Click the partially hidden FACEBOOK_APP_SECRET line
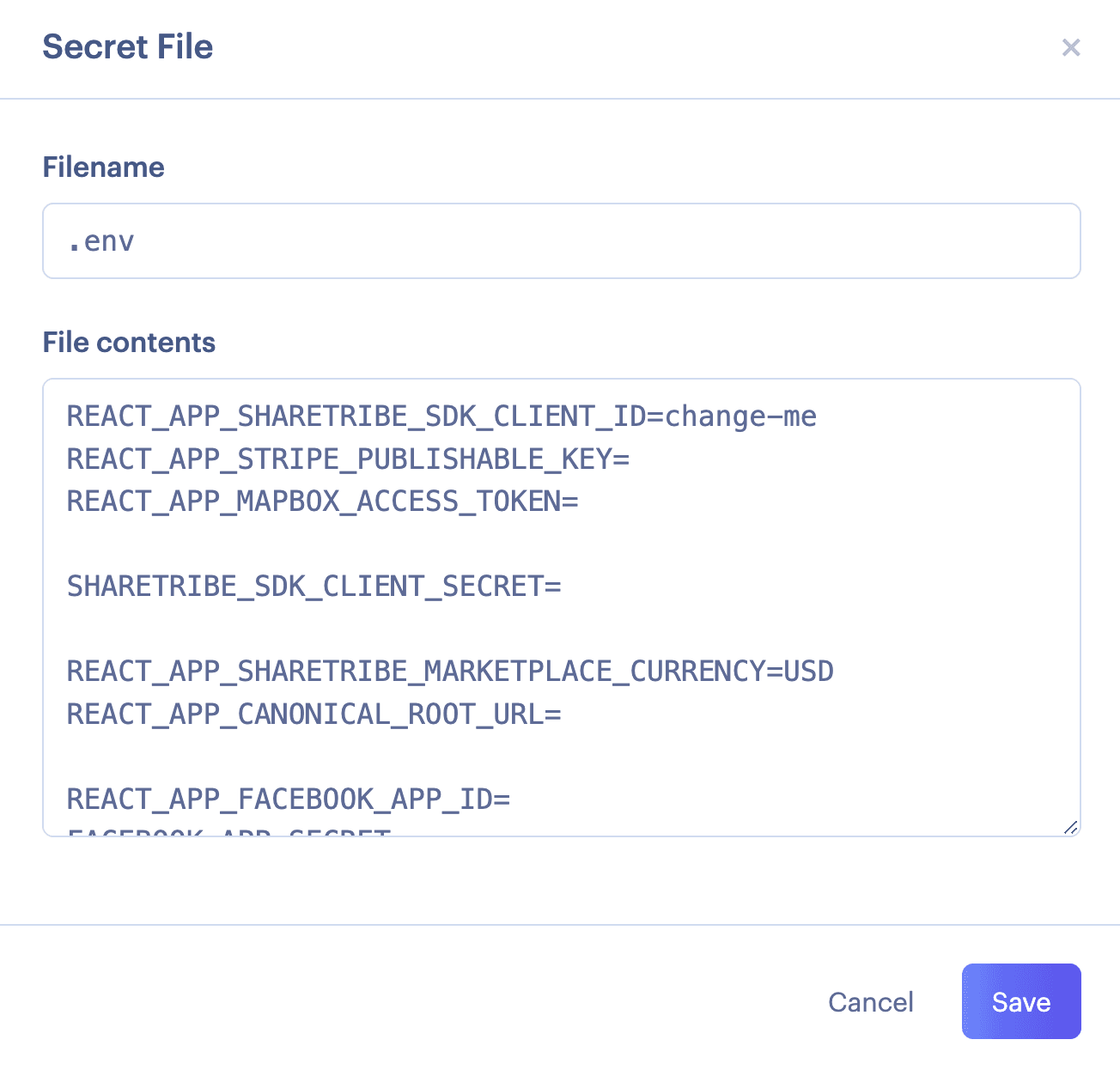This screenshot has width=1120, height=1070. tap(228, 832)
